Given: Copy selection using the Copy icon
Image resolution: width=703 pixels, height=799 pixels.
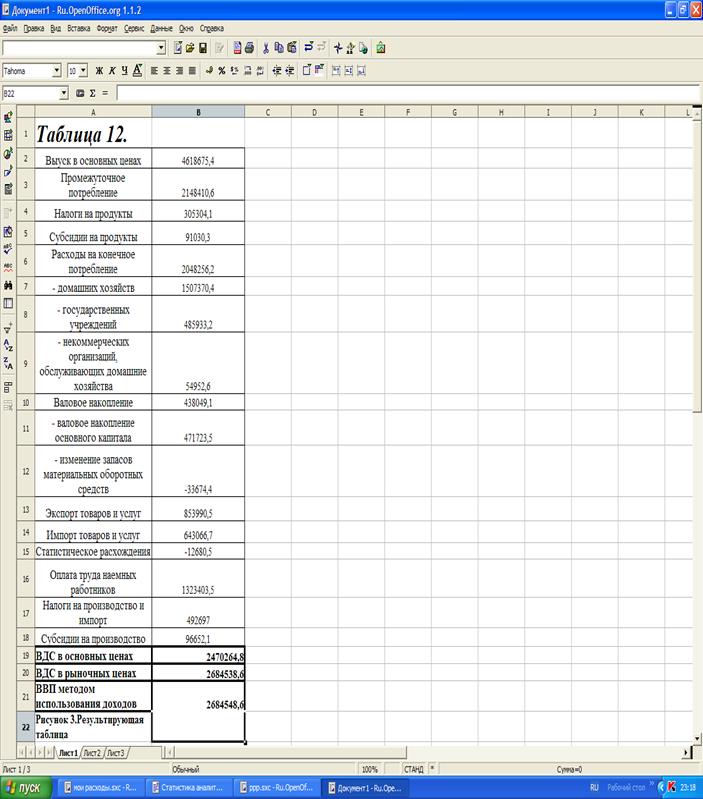Looking at the screenshot, I should click(279, 48).
